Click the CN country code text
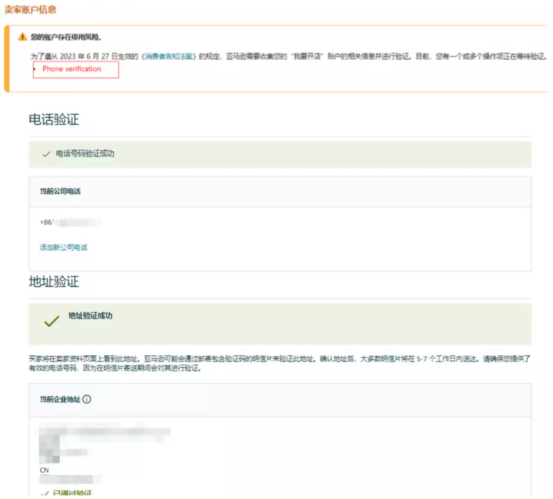This screenshot has width=553, height=499. pos(44,470)
